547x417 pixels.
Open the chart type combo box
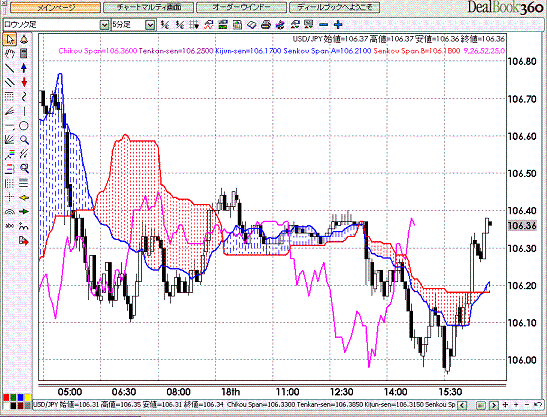coord(56,25)
